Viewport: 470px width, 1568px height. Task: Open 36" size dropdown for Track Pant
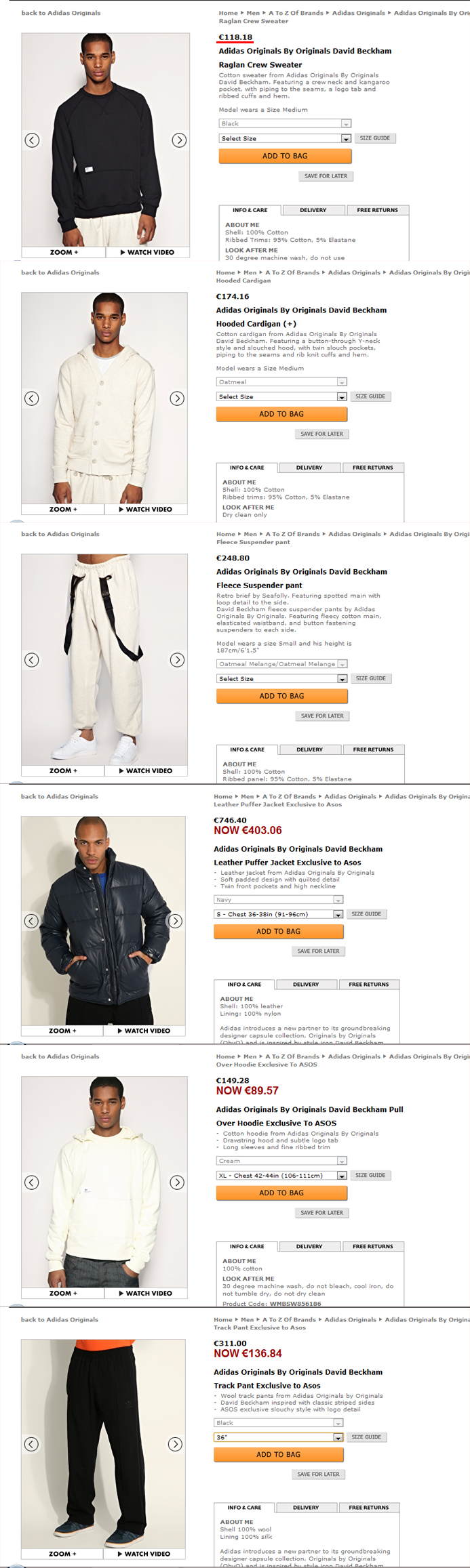(x=279, y=1437)
